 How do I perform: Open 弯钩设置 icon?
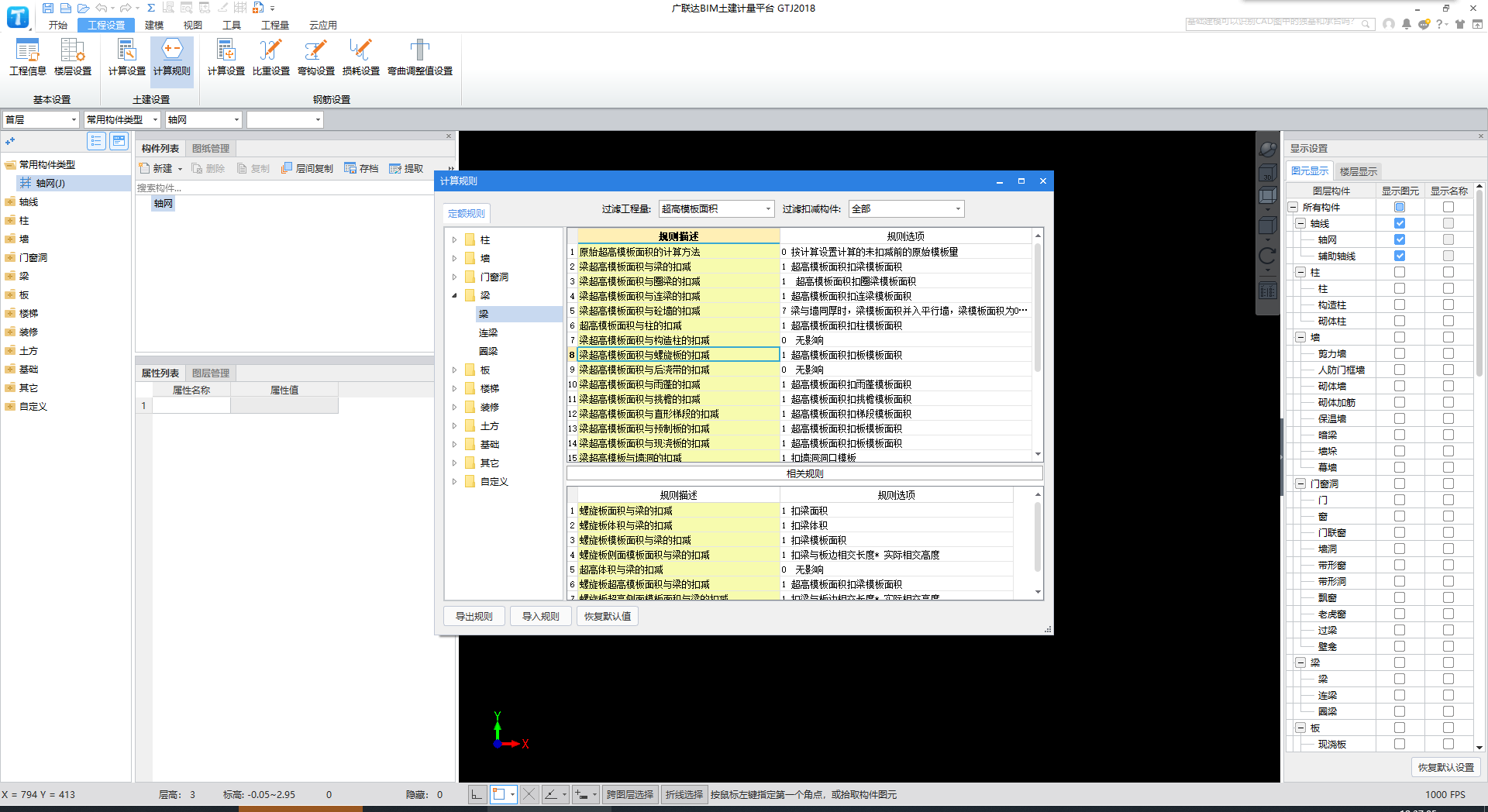tap(315, 57)
